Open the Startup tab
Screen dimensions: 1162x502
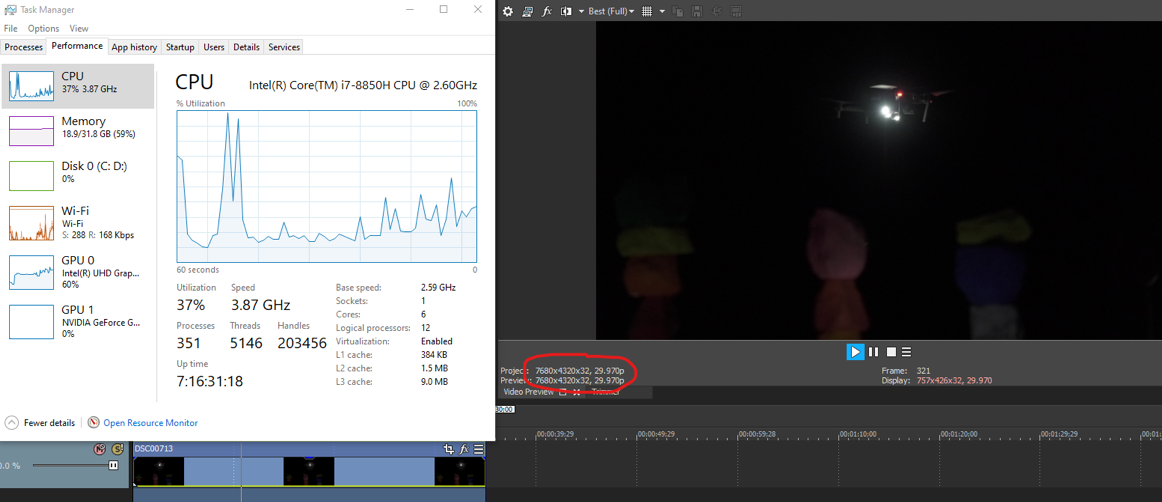coord(180,47)
